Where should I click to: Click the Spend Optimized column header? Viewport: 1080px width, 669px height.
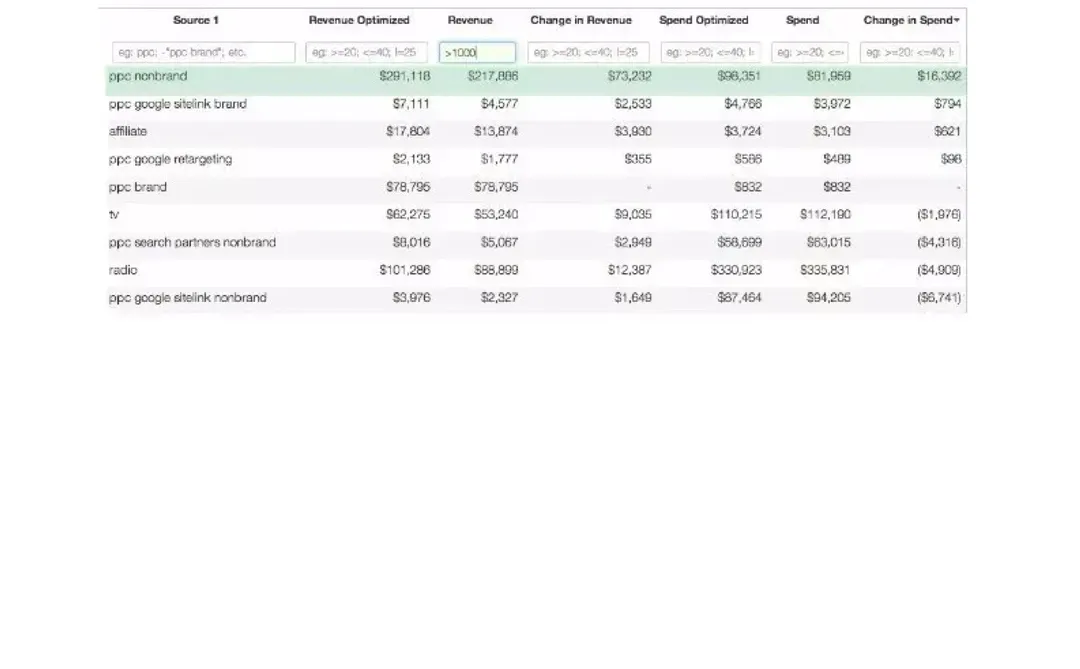pos(703,20)
